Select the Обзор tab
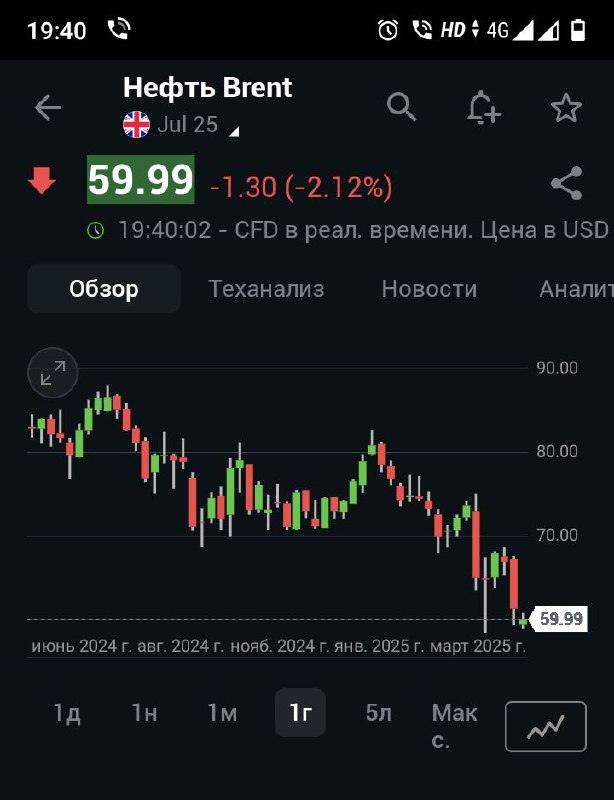The image size is (614, 800). [104, 289]
